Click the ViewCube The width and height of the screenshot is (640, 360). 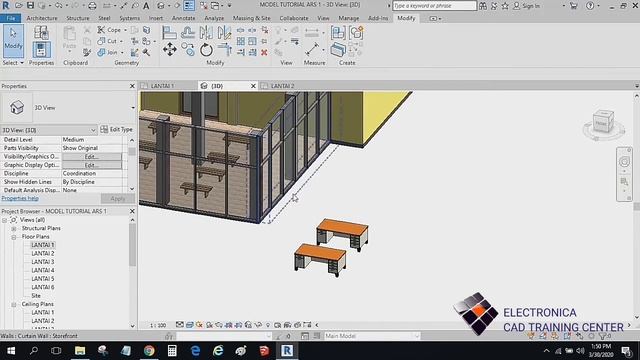(604, 122)
